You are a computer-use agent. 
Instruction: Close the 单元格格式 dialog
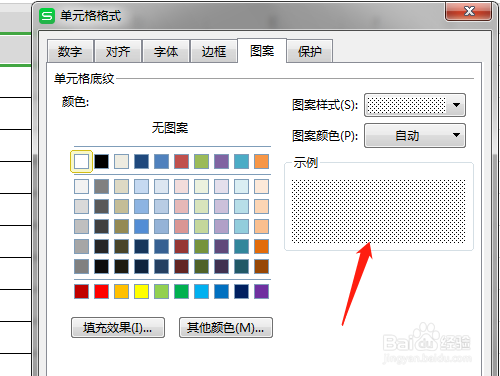468,11
